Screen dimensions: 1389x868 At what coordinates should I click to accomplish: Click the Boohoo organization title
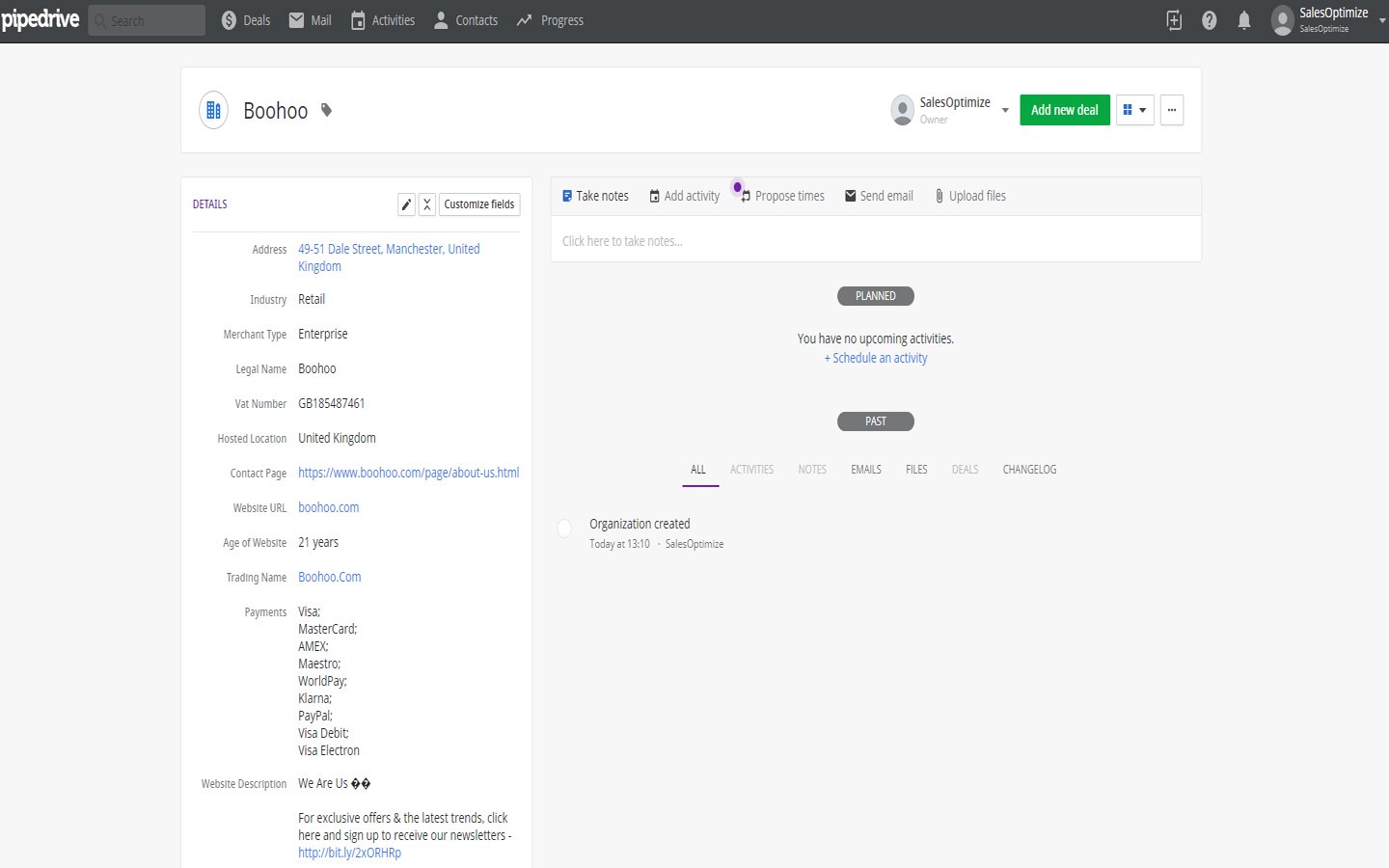pyautogui.click(x=276, y=111)
